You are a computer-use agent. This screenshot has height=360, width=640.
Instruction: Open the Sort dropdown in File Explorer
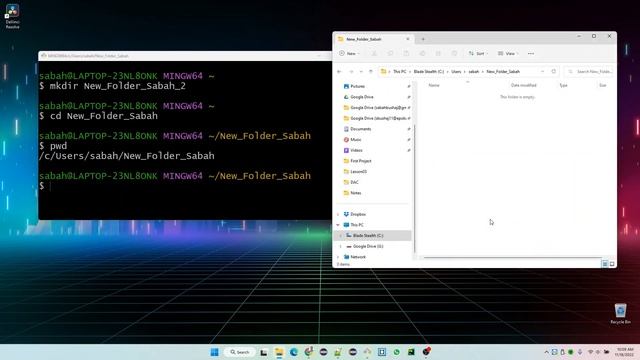click(478, 53)
